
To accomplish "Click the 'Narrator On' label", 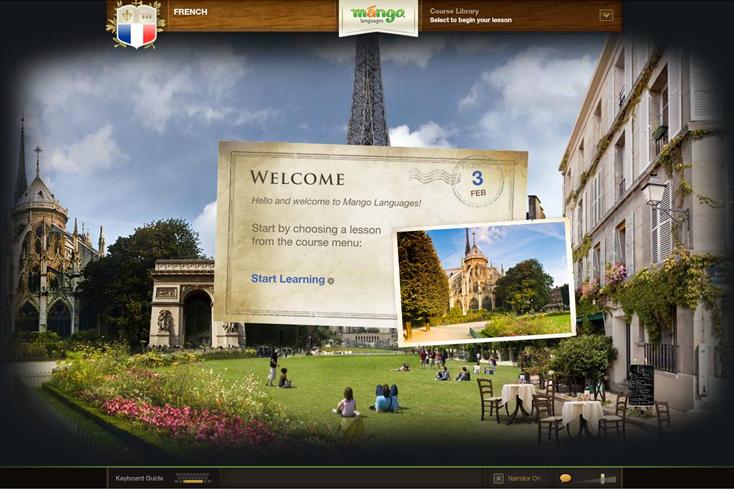I will tap(524, 478).
